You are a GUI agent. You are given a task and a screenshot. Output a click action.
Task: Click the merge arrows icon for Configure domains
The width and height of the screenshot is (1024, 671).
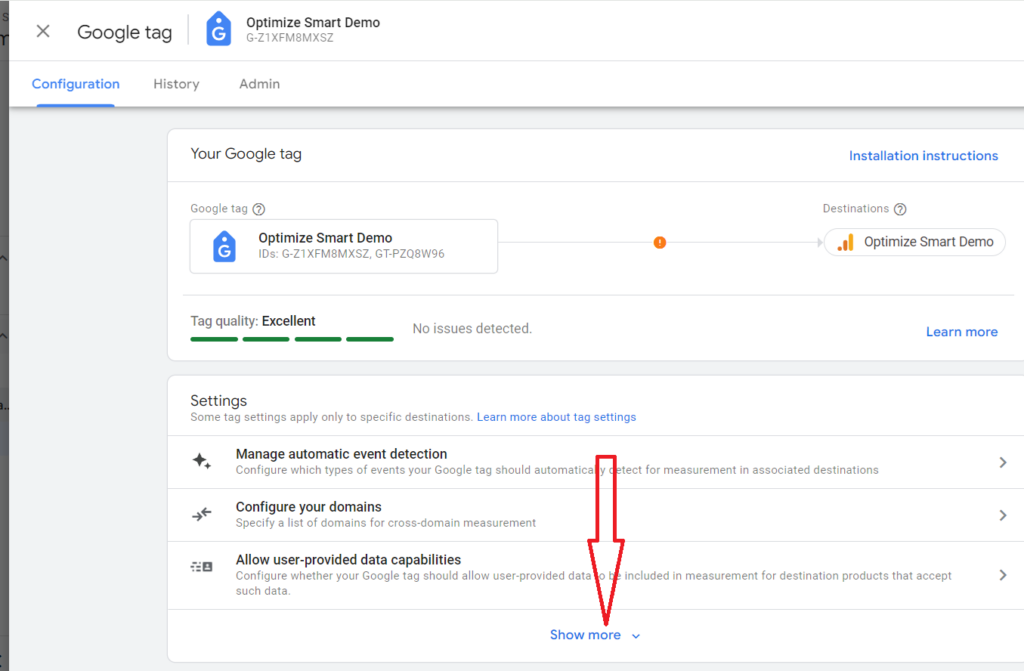(202, 514)
